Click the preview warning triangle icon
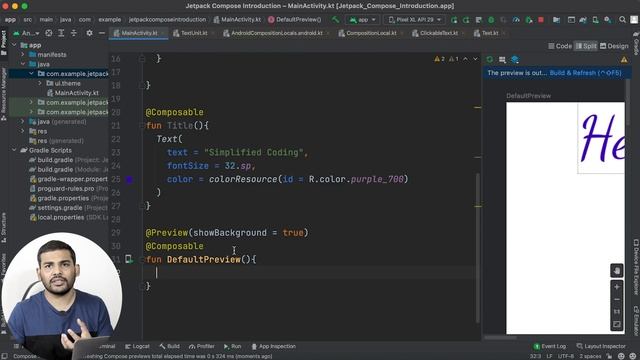 624,60
